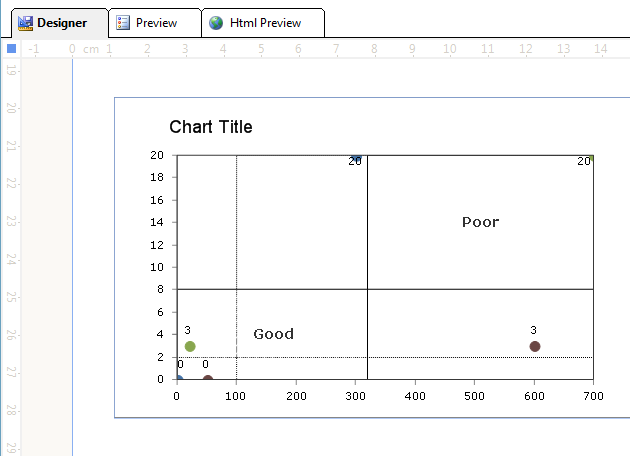This screenshot has height=456, width=630.
Task: Click the blue data point at 300
Action: point(356,157)
